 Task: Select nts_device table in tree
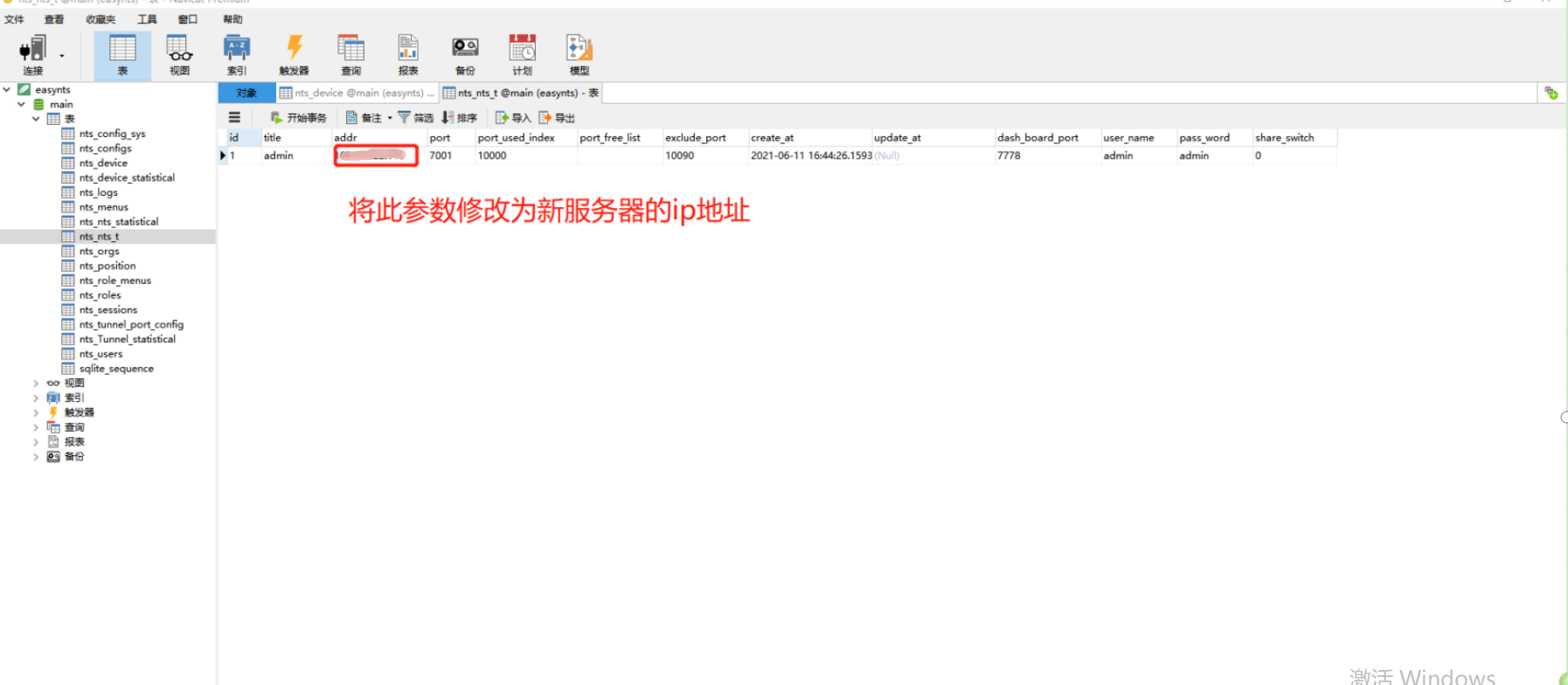tap(103, 163)
